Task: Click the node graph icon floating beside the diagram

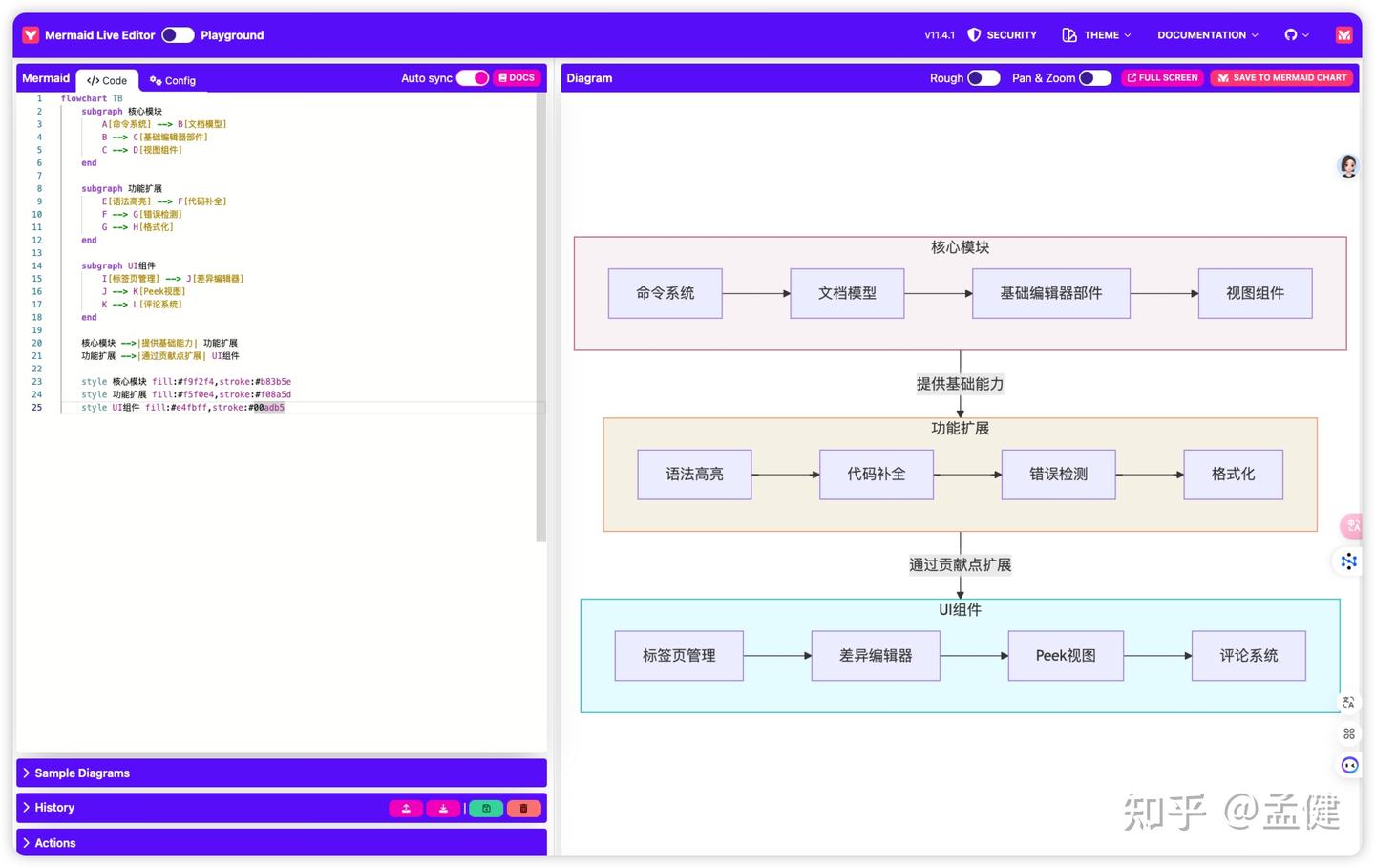Action: tap(1348, 561)
